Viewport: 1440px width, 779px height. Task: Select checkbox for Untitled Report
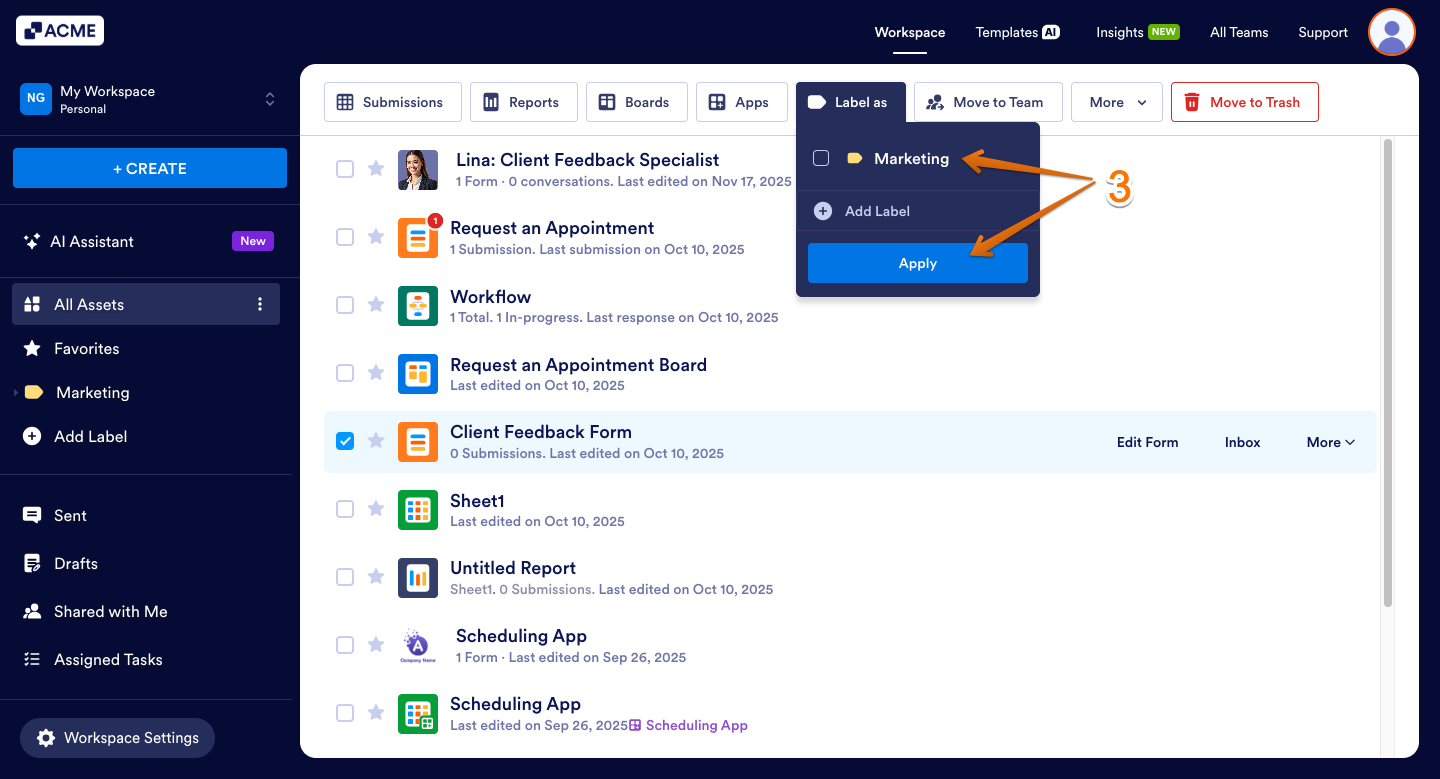[x=345, y=577]
